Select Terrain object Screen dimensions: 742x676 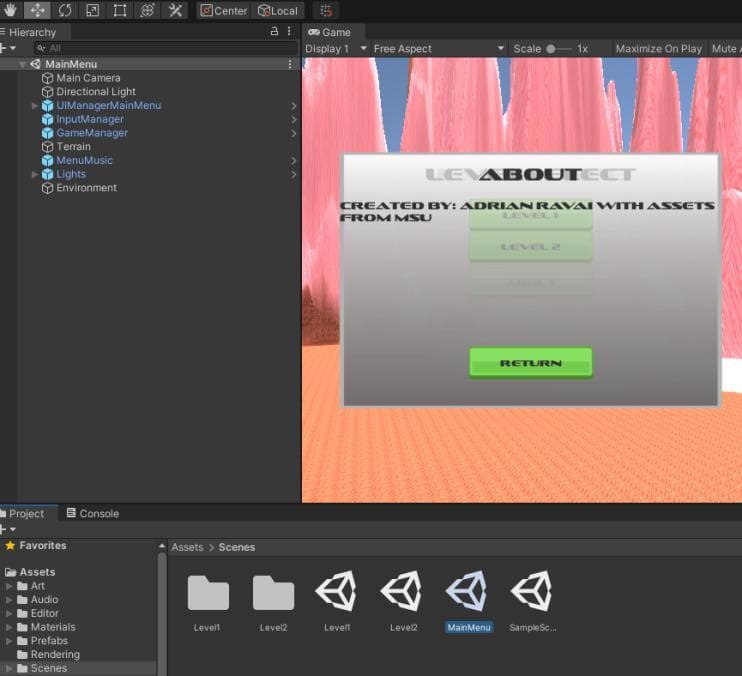[73, 147]
